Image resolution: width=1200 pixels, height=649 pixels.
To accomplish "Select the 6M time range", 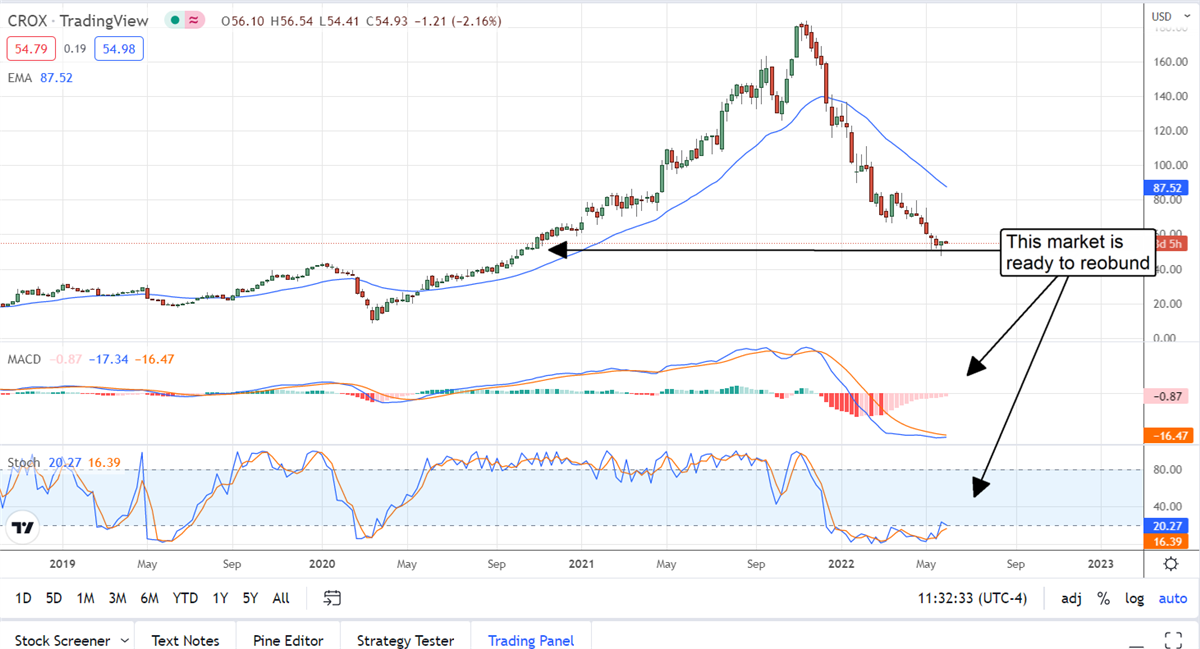I will [x=150, y=598].
